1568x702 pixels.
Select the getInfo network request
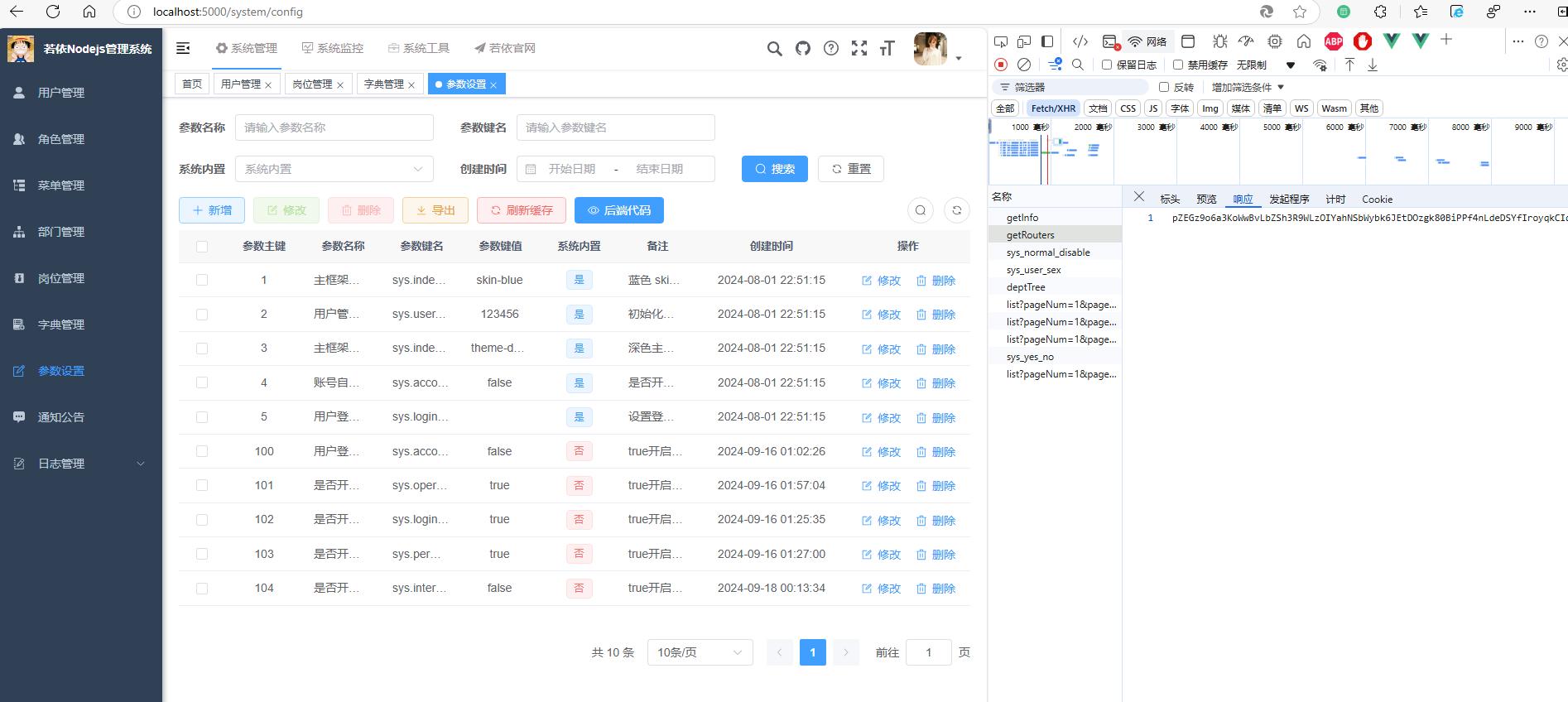pyautogui.click(x=1056, y=218)
